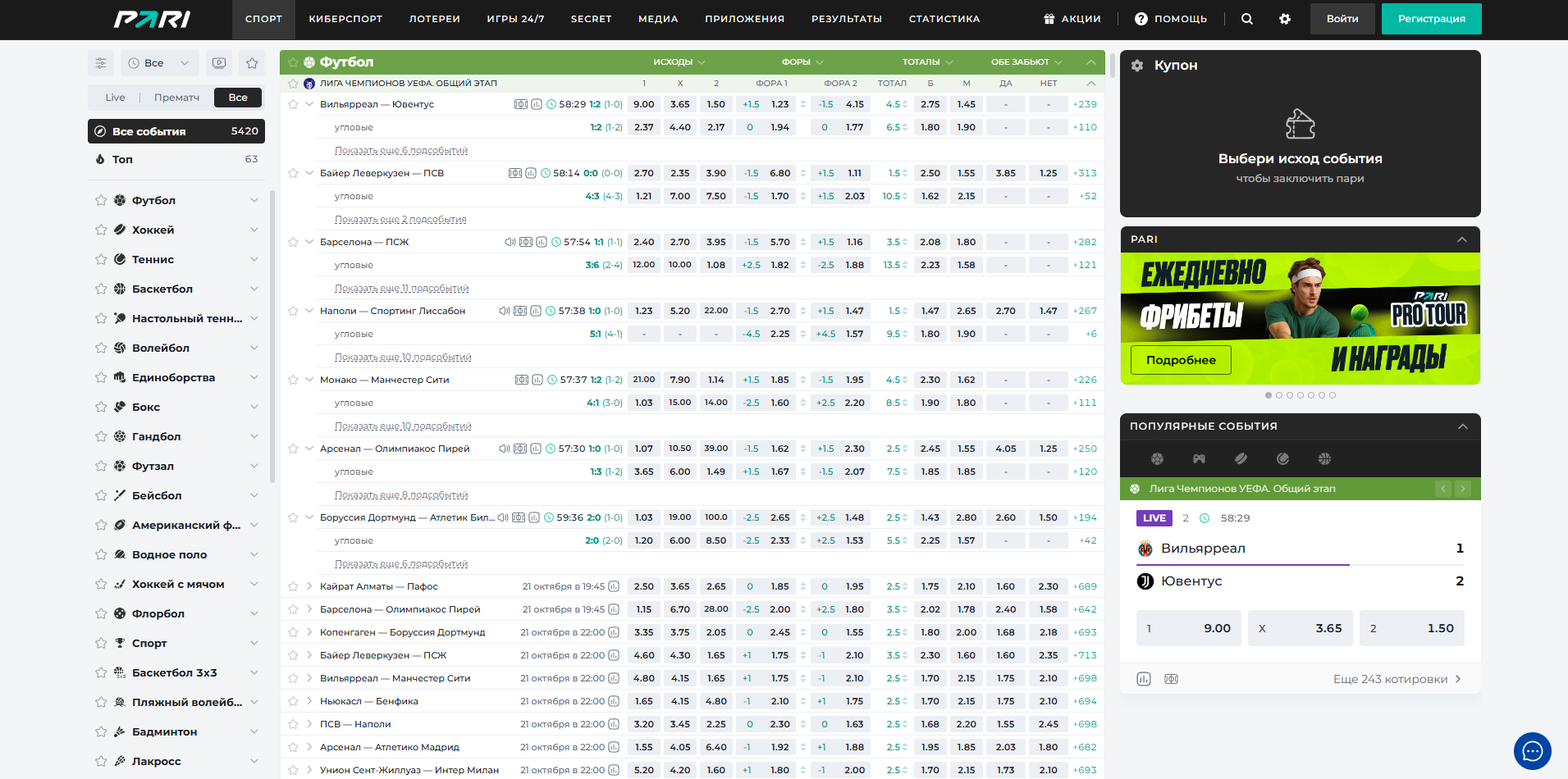The width and height of the screenshot is (1568, 779).
Task: Open settings via the gear icon in header
Action: [1284, 19]
